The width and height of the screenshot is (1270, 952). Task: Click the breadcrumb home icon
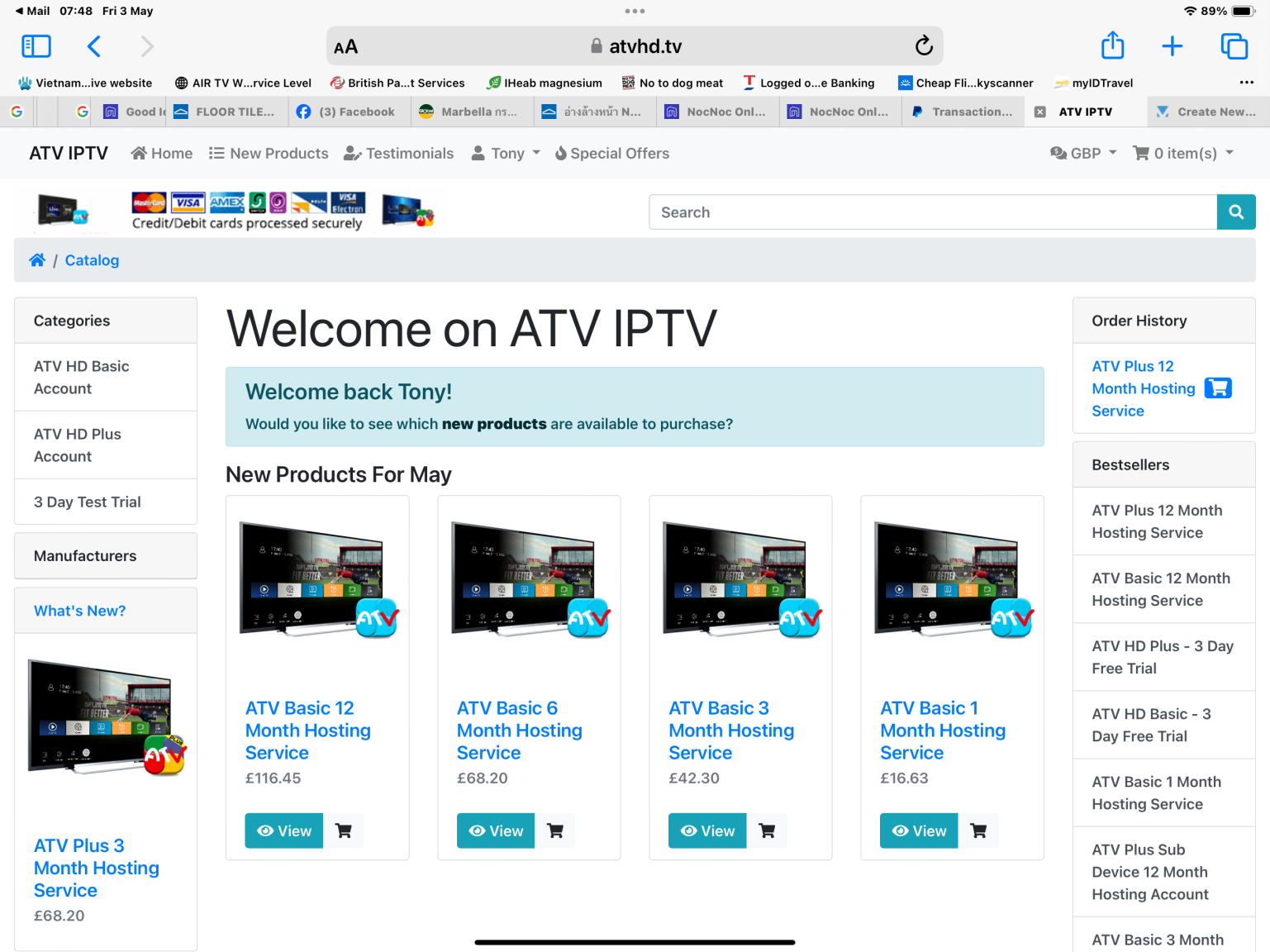click(x=37, y=260)
